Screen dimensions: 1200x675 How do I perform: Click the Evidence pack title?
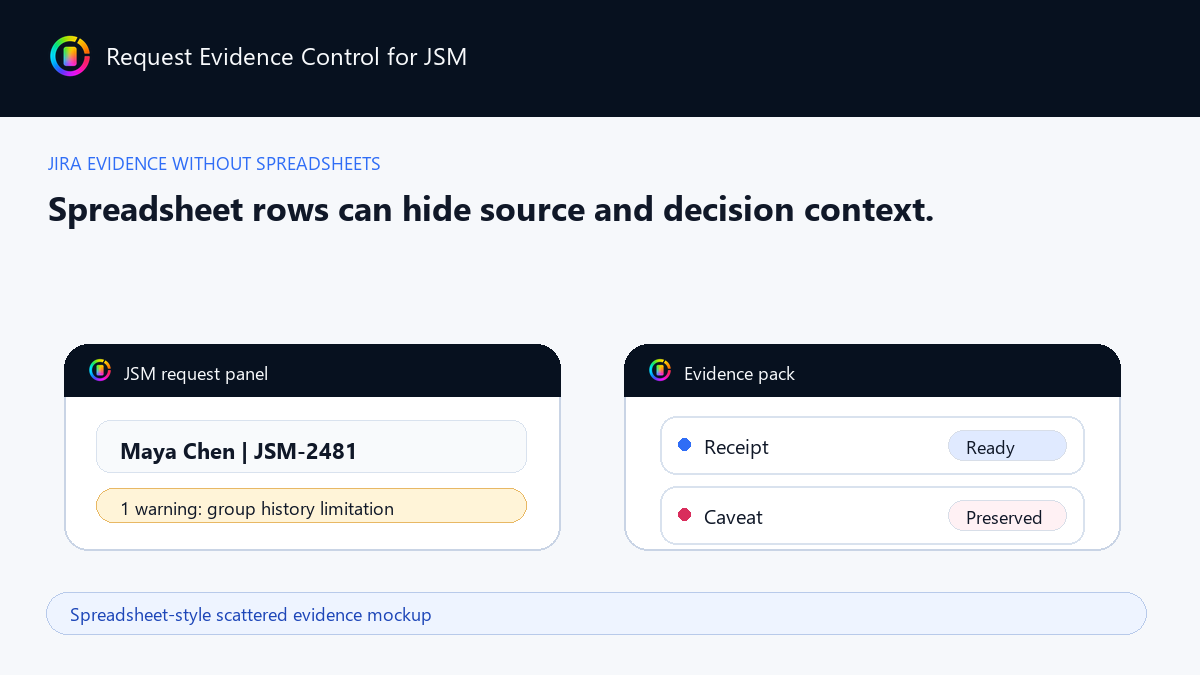(739, 374)
